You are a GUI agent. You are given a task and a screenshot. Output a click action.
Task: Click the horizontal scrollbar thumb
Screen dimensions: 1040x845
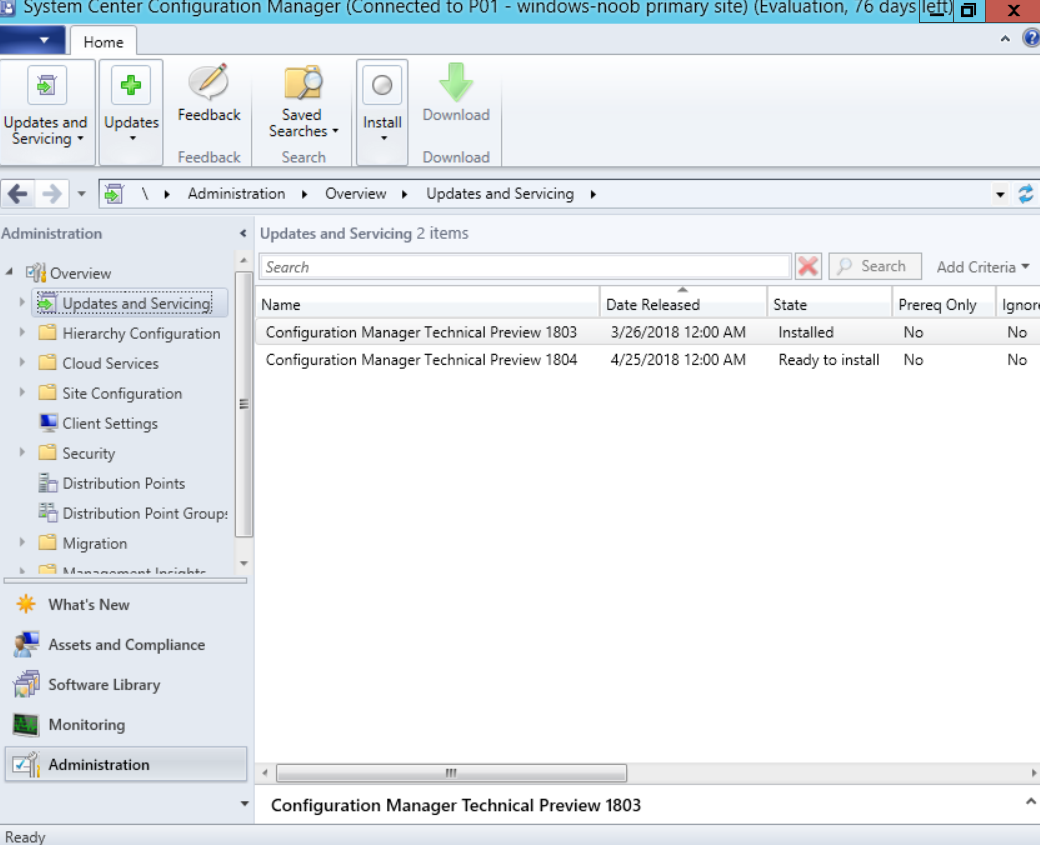[451, 773]
